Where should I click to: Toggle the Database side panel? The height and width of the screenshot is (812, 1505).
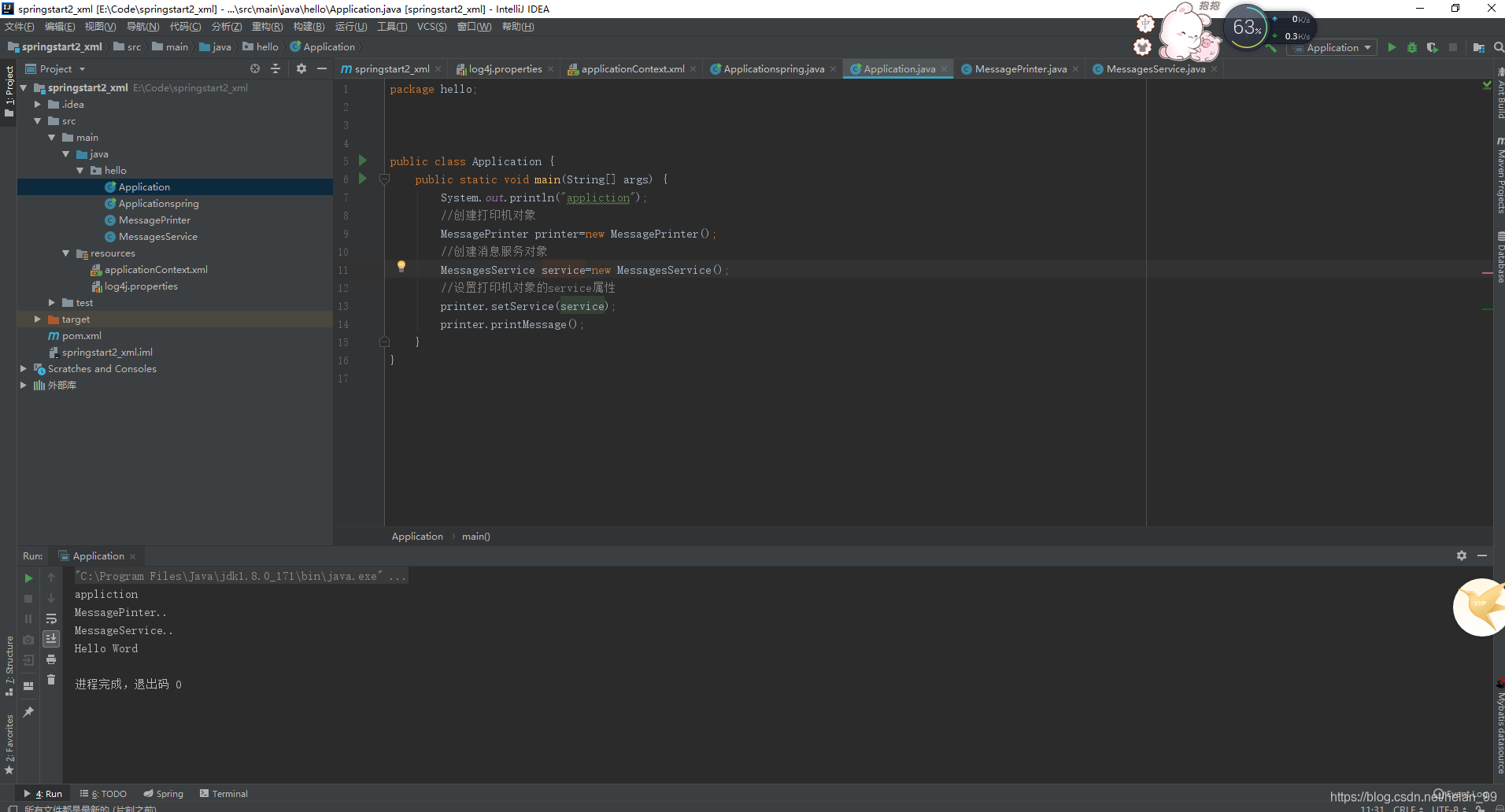pyautogui.click(x=1499, y=257)
